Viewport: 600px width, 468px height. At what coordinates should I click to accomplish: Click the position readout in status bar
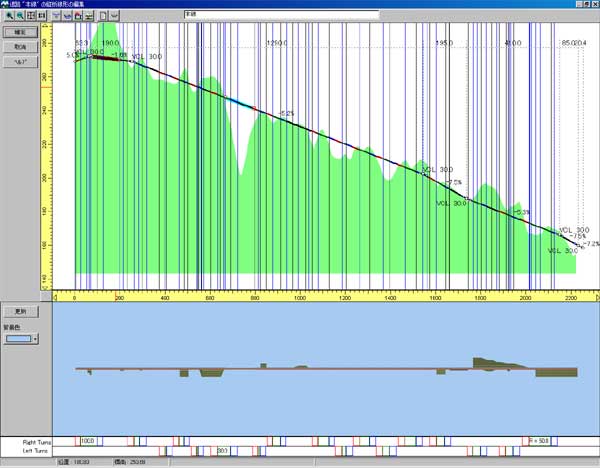point(74,462)
